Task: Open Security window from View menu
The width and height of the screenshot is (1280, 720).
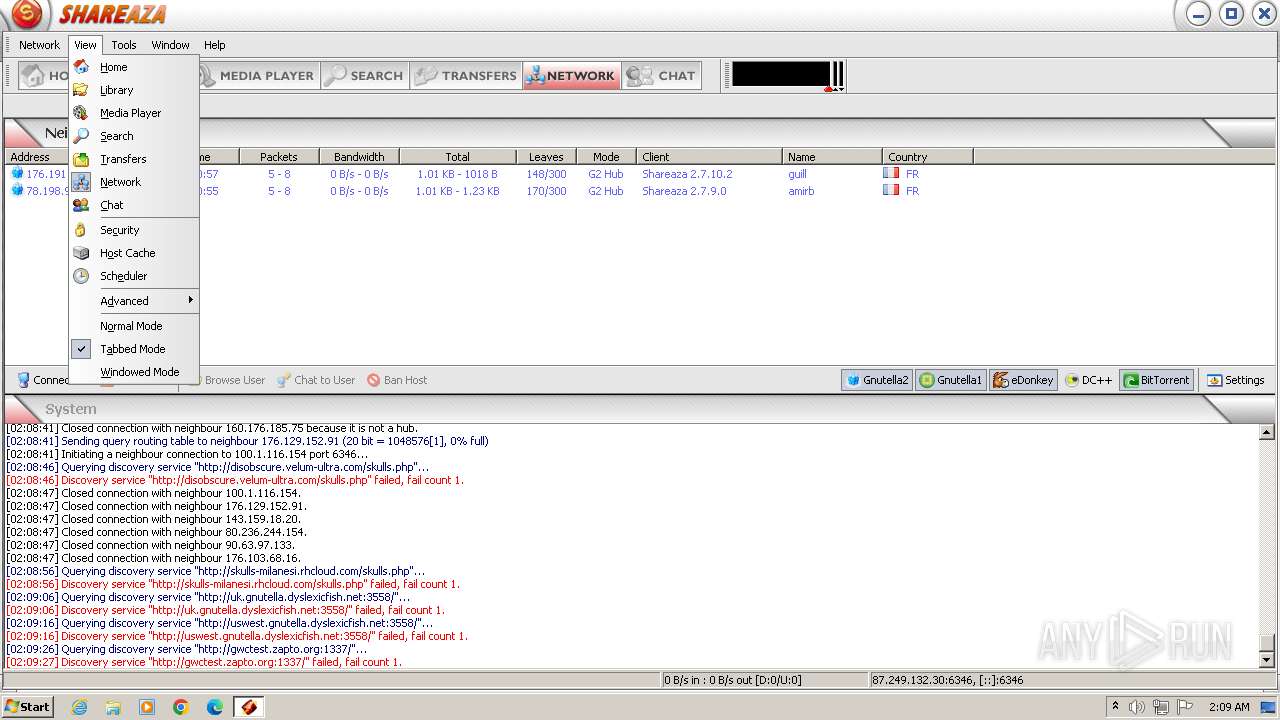Action: tap(134, 230)
